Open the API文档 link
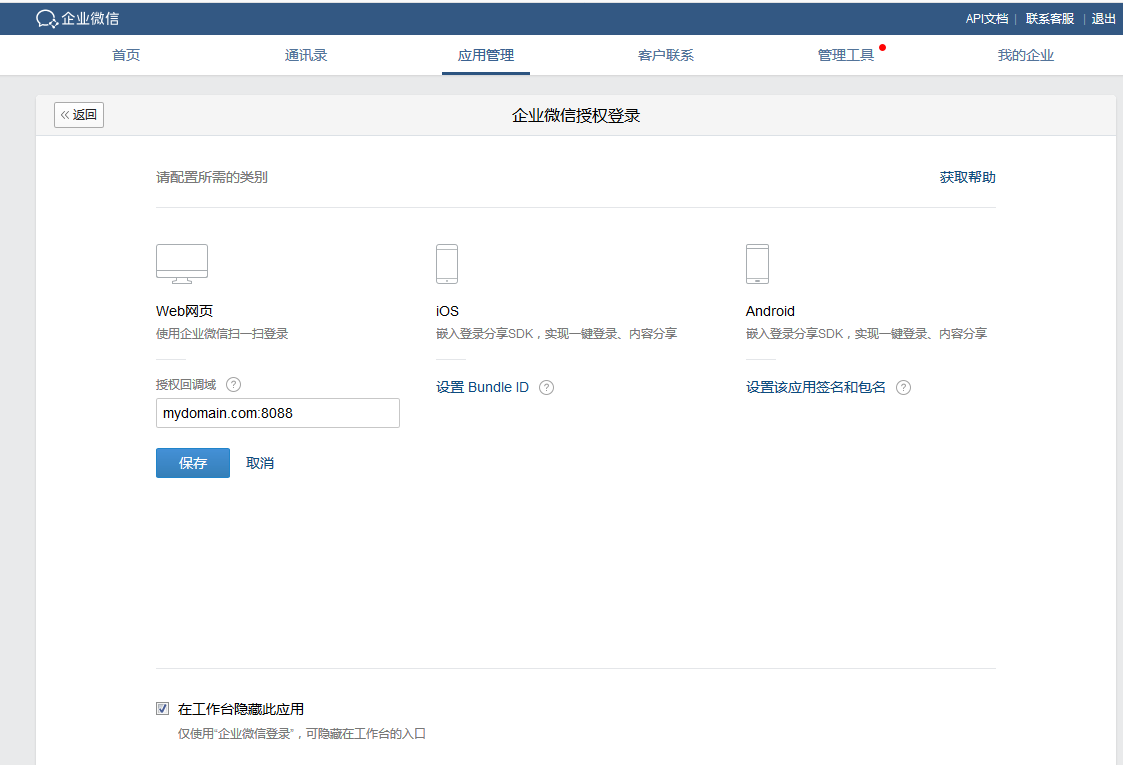Image resolution: width=1123 pixels, height=765 pixels. click(x=986, y=18)
